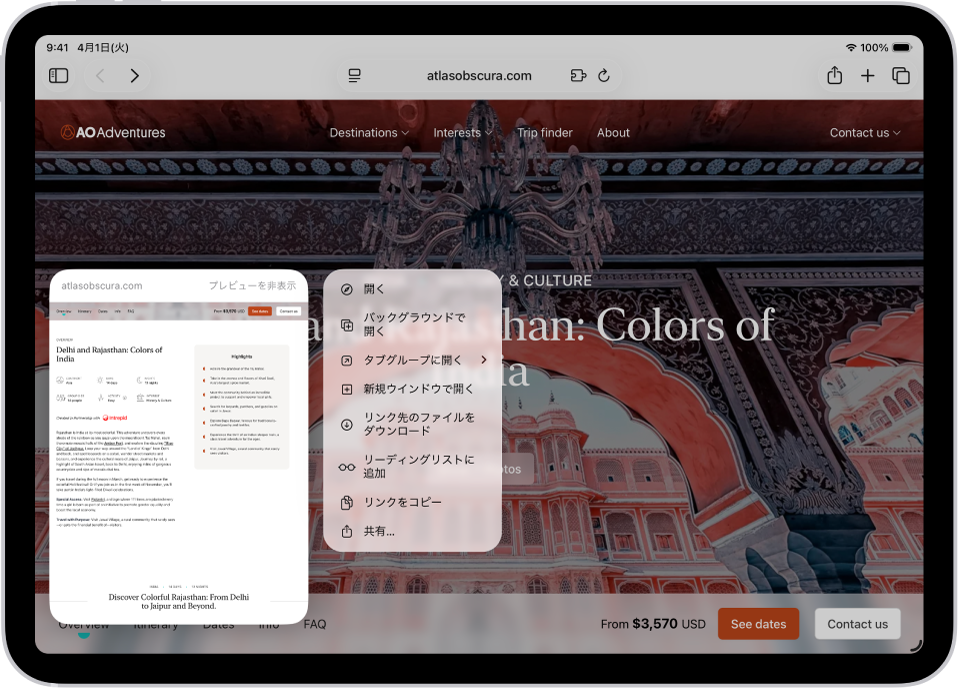Viewport: 960px width, 689px height.
Task: Tap the reading list glasses icon
Action: 347,467
